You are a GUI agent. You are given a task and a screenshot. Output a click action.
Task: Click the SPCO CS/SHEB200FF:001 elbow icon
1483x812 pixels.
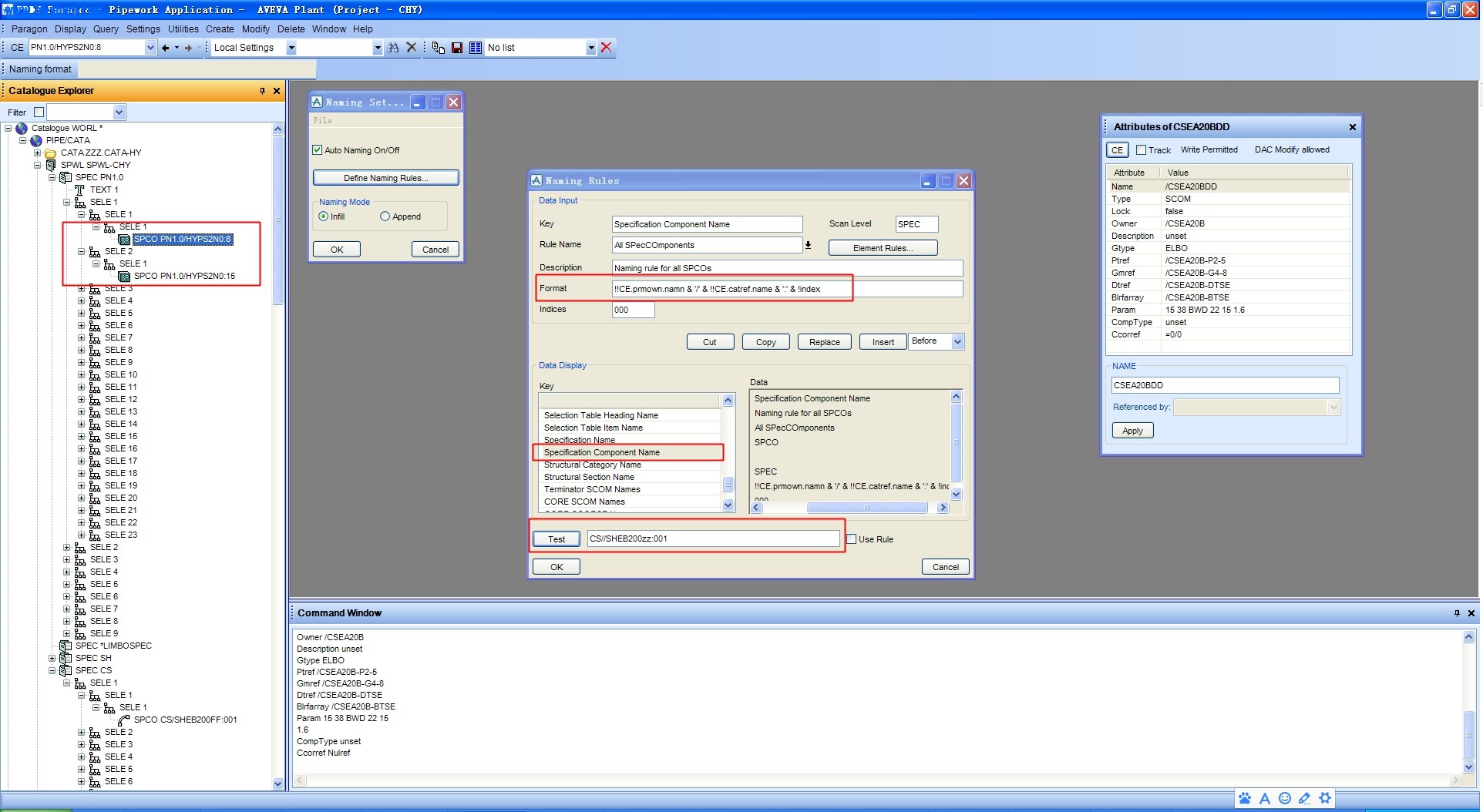click(x=124, y=720)
